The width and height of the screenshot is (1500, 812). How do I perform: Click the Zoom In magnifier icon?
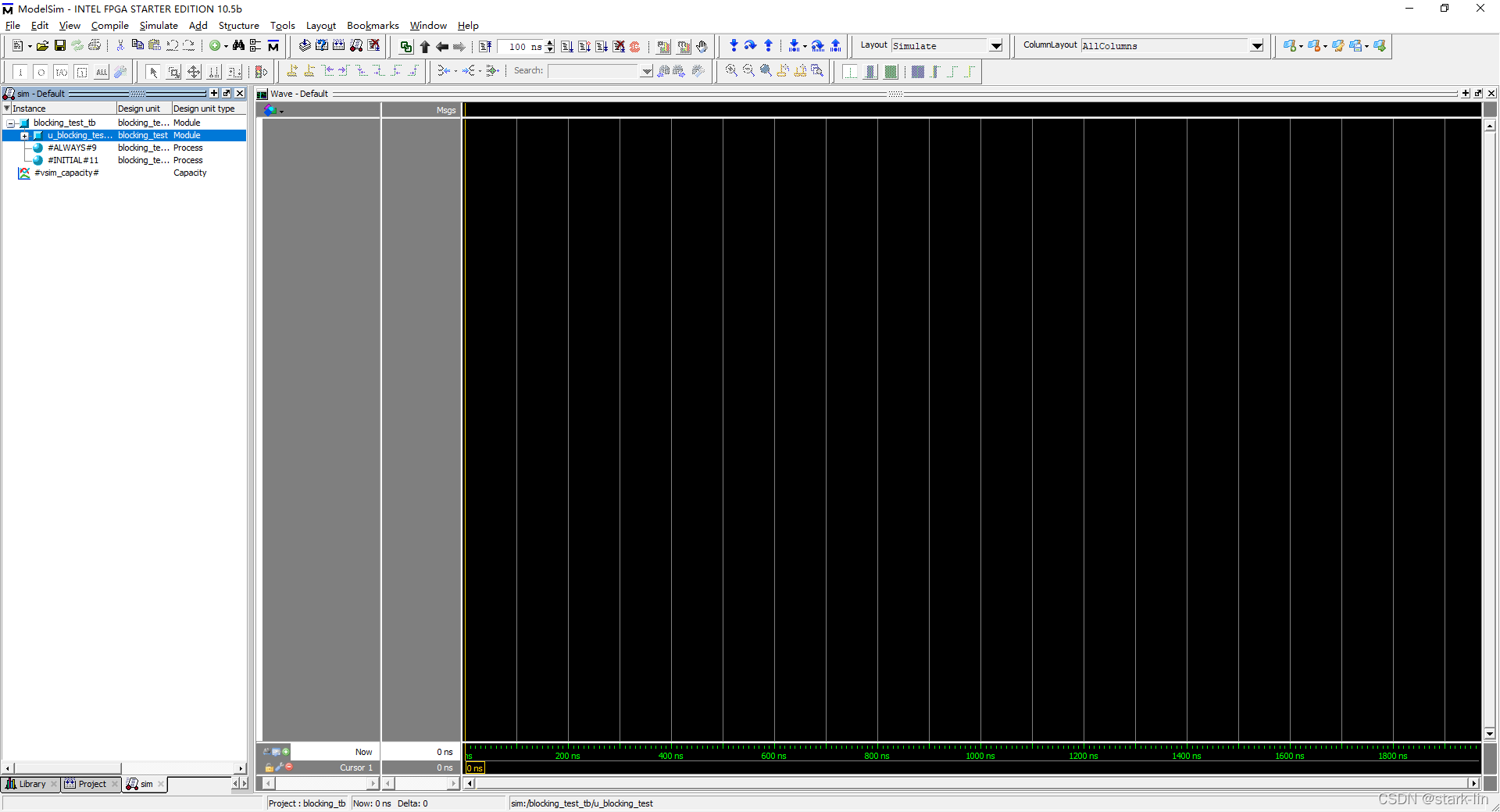tap(731, 71)
